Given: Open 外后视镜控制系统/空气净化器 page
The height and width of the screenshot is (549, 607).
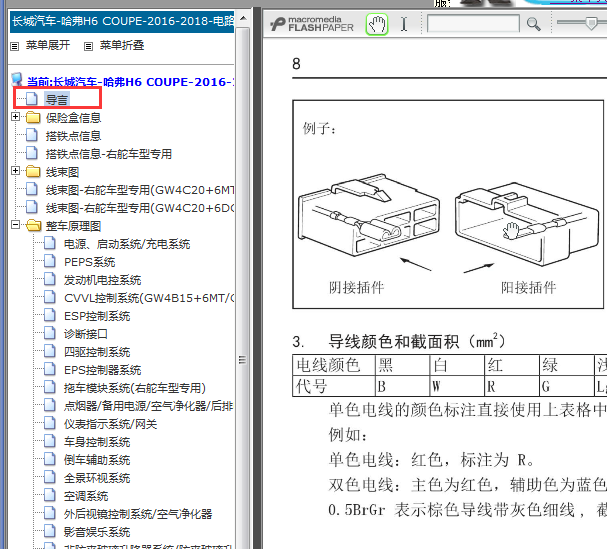Looking at the screenshot, I should (x=138, y=514).
